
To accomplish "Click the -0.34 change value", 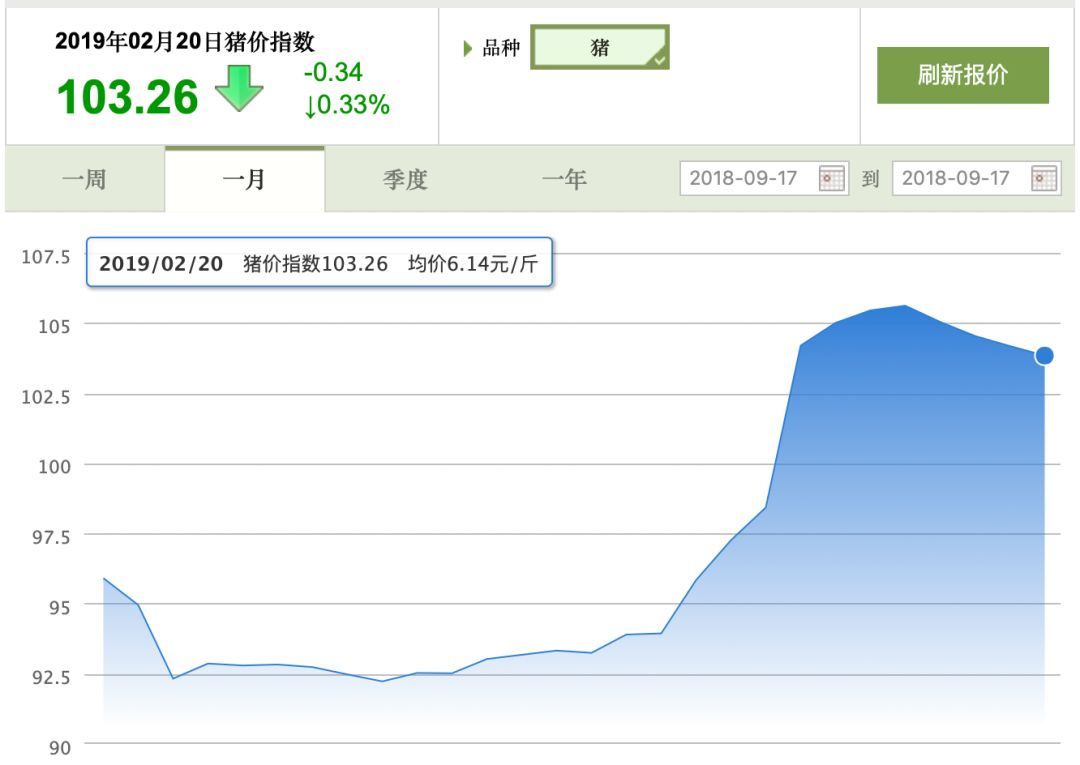I will coord(333,72).
